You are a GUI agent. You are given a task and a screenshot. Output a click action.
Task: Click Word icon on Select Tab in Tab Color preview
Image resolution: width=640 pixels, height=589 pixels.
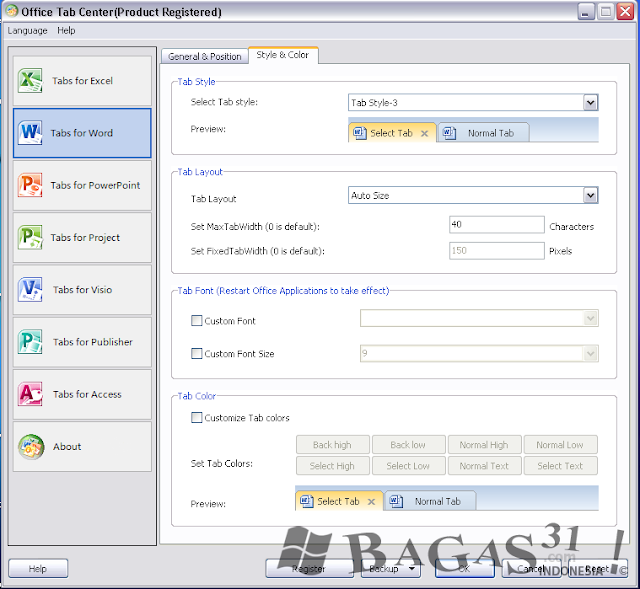pos(307,501)
